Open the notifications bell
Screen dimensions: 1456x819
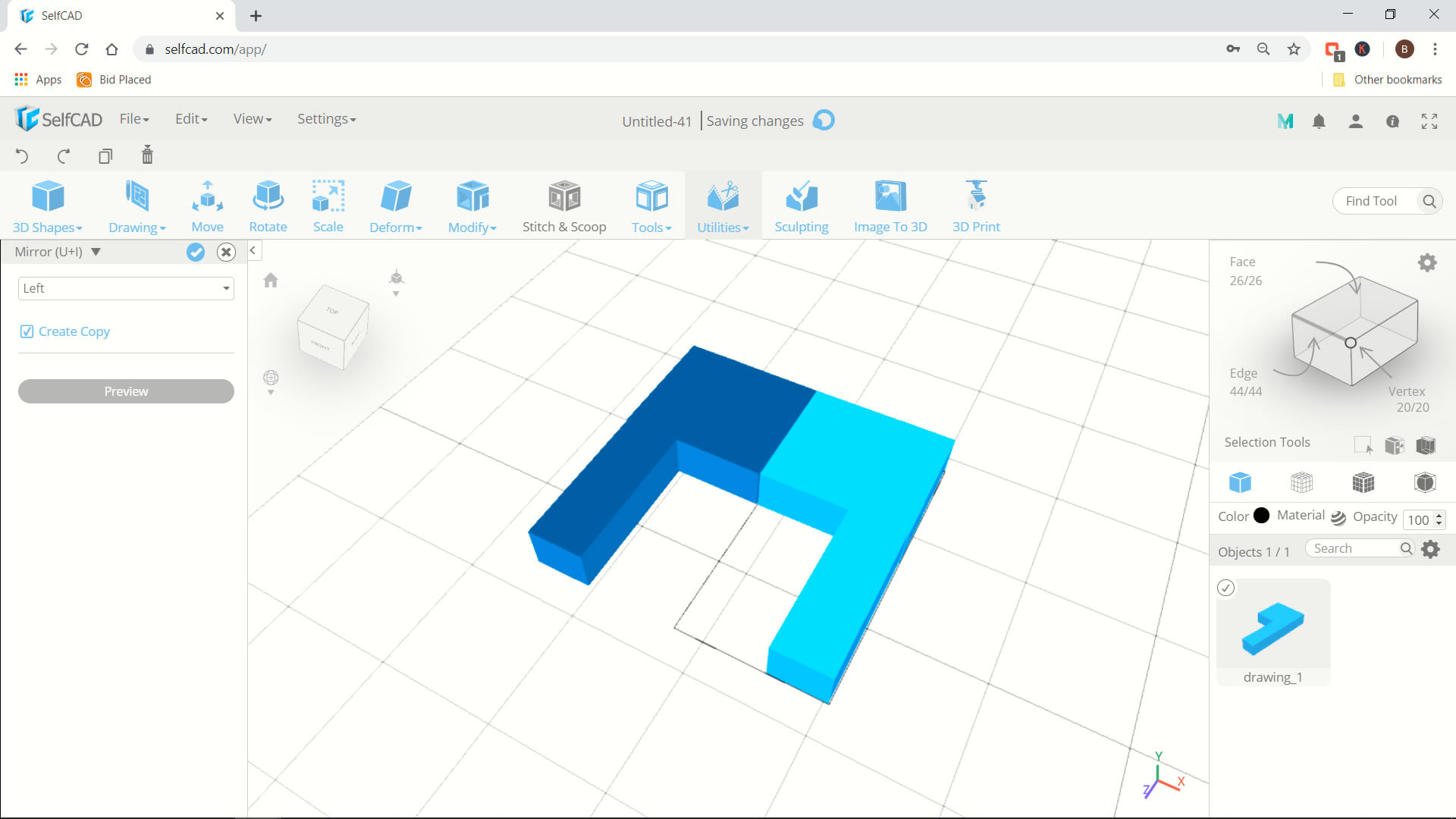[1319, 121]
